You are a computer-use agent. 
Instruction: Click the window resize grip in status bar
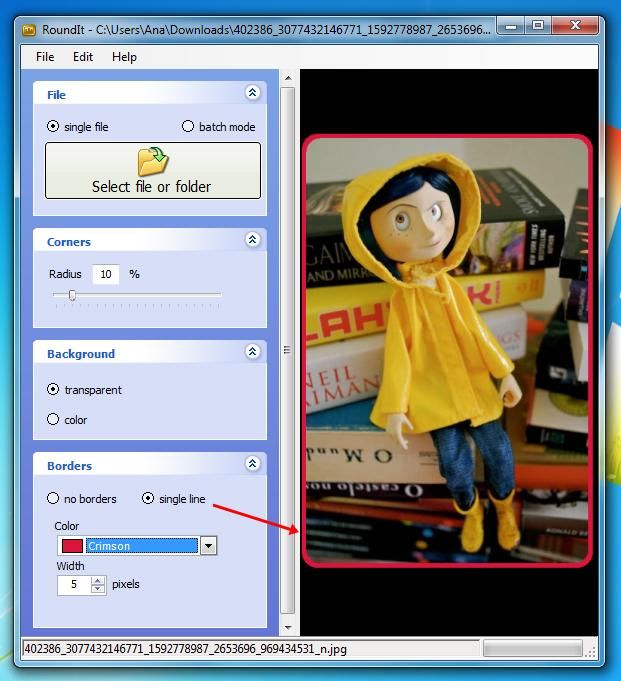(591, 651)
